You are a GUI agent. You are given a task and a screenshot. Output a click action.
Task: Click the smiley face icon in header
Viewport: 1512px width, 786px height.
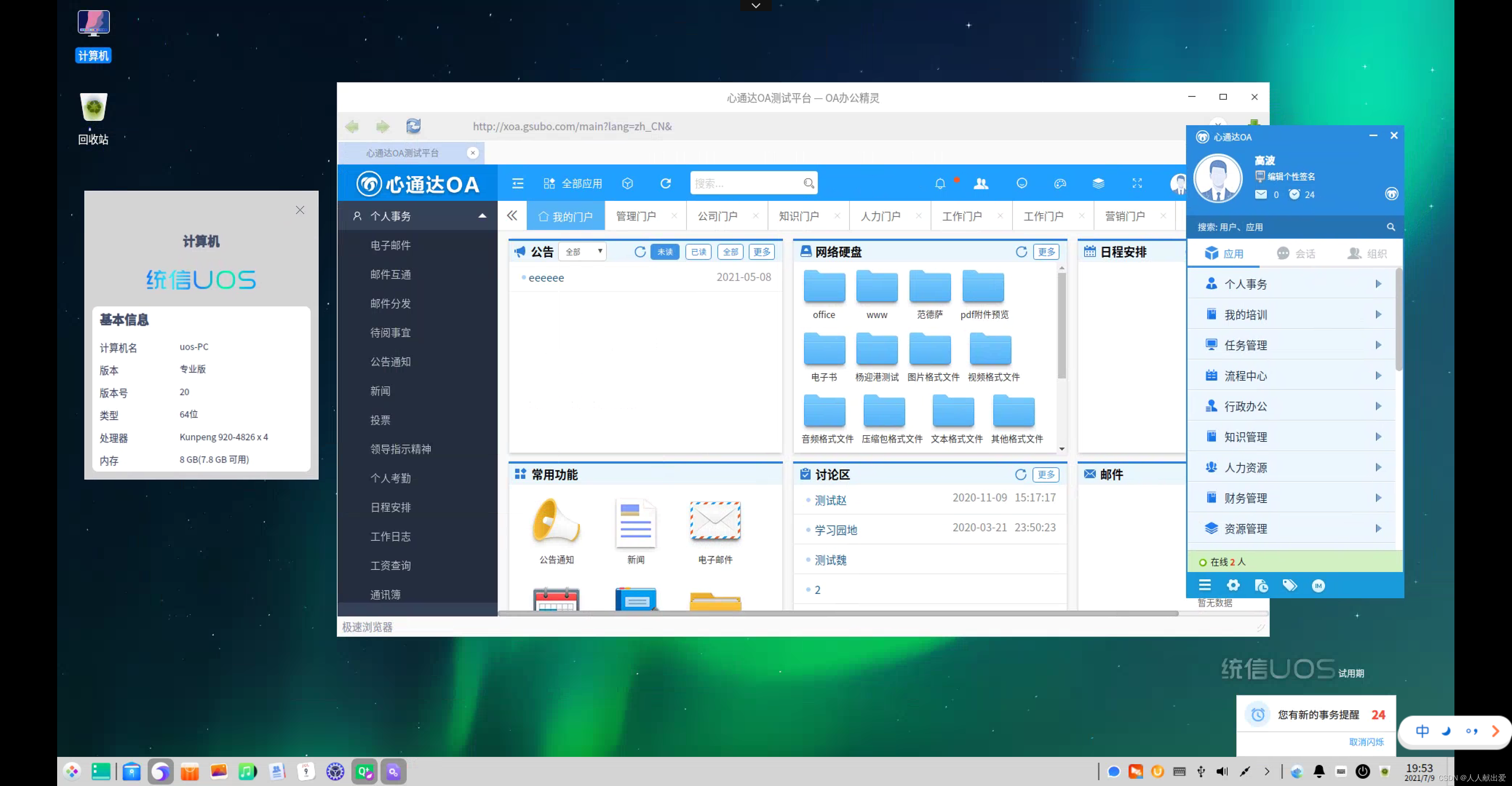tap(1021, 184)
